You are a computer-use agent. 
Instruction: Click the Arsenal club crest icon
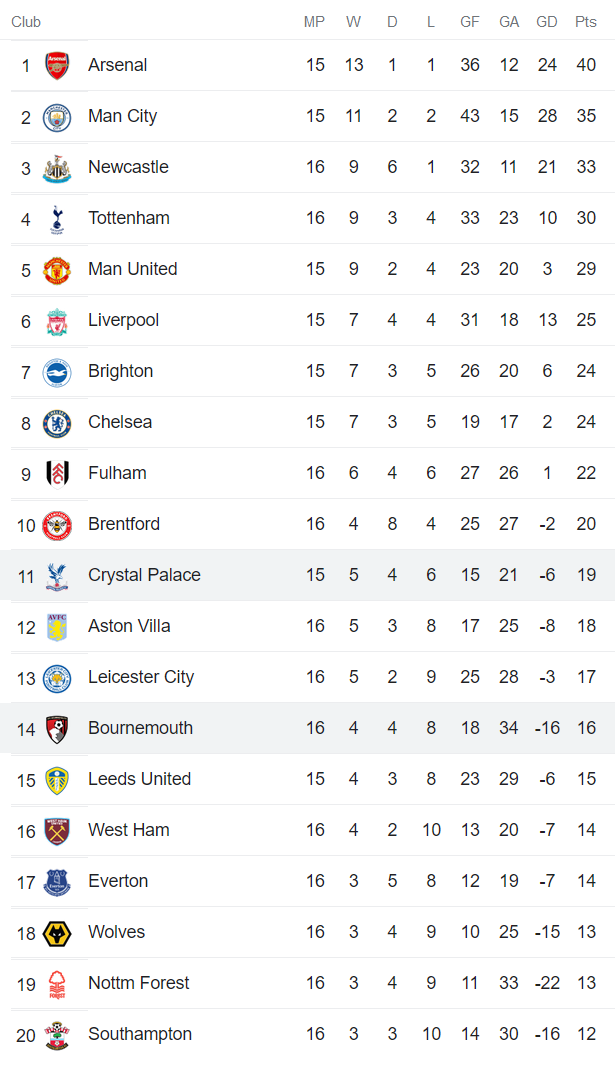57,66
